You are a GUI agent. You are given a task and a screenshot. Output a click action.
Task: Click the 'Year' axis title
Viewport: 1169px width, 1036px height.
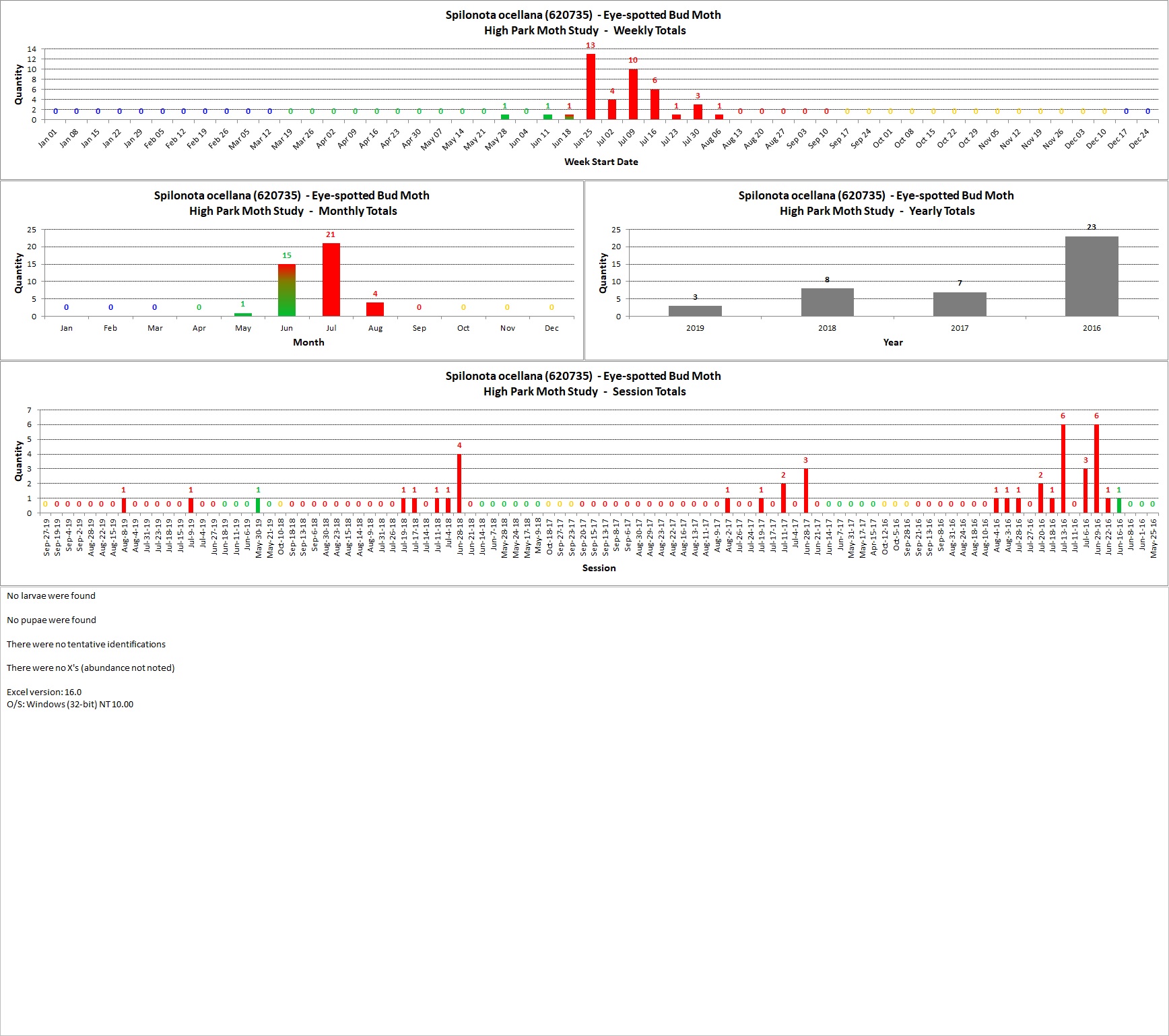893,342
